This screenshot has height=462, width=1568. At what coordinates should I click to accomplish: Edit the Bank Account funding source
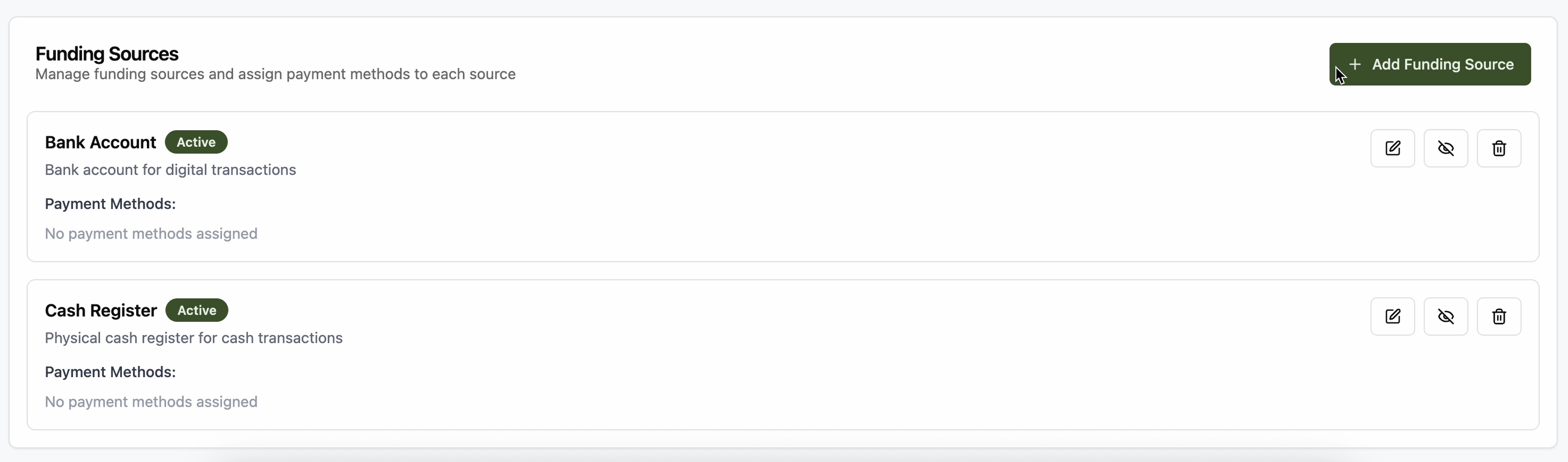pyautogui.click(x=1392, y=148)
